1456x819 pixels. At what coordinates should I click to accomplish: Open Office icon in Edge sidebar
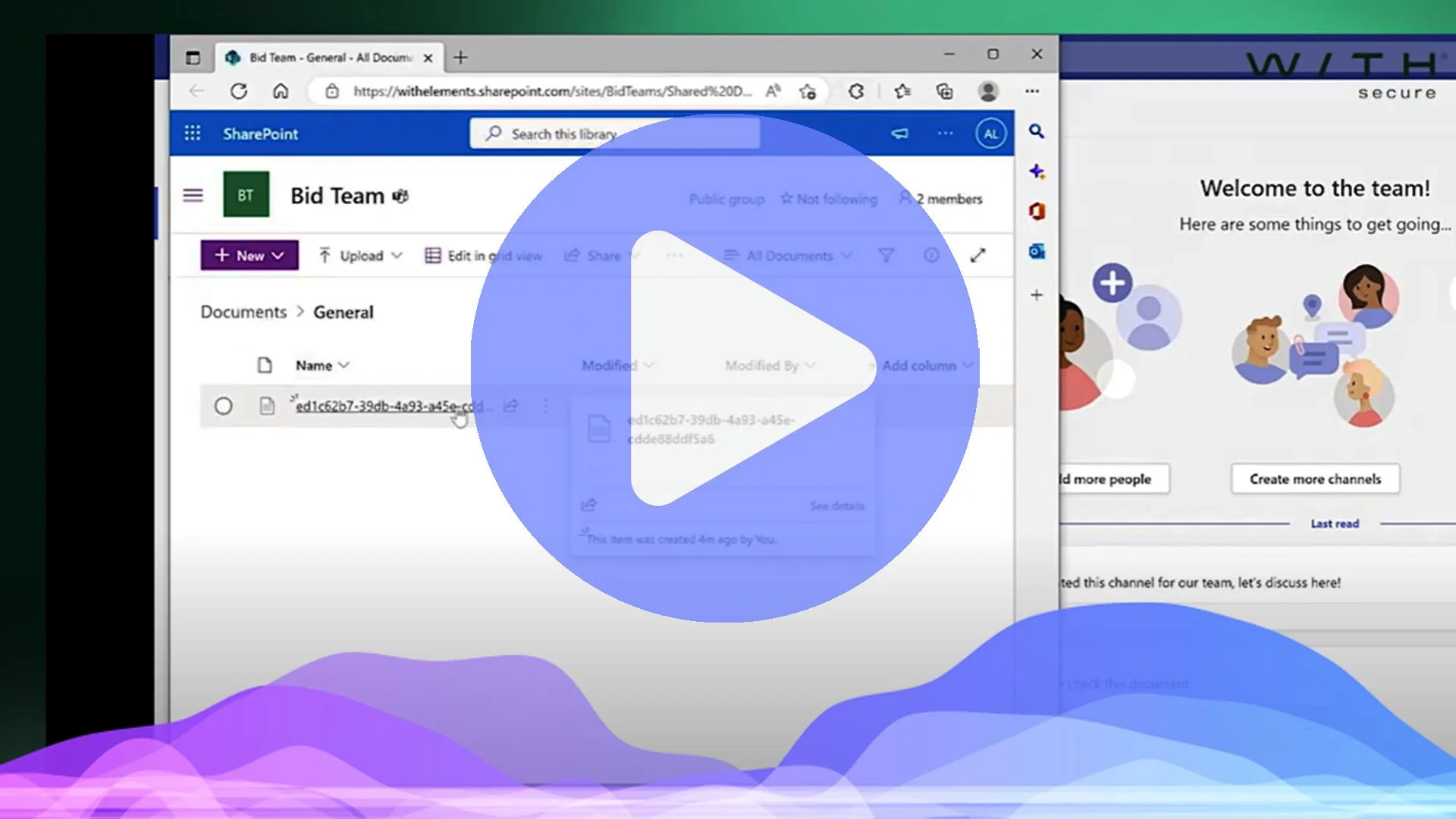[x=1037, y=211]
